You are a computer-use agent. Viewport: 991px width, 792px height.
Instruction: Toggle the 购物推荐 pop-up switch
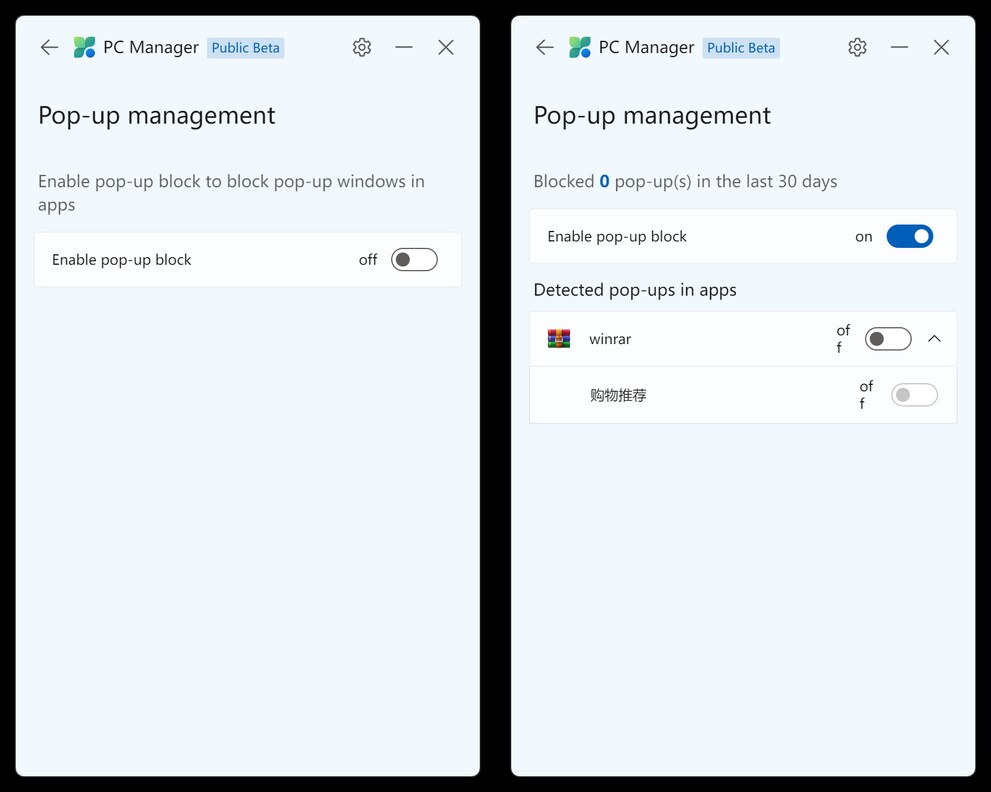point(915,395)
